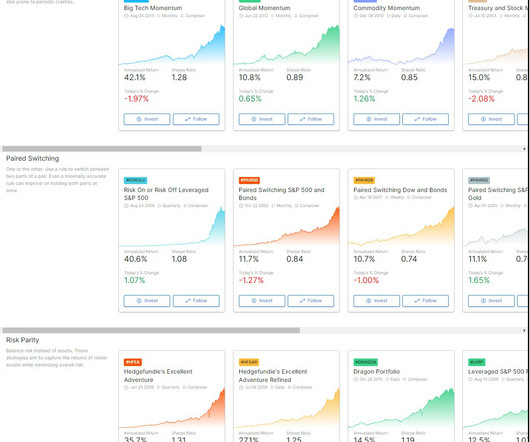Open Paired Switching S&P 500 and Bonds title
The height and width of the screenshot is (442, 530).
tap(281, 194)
